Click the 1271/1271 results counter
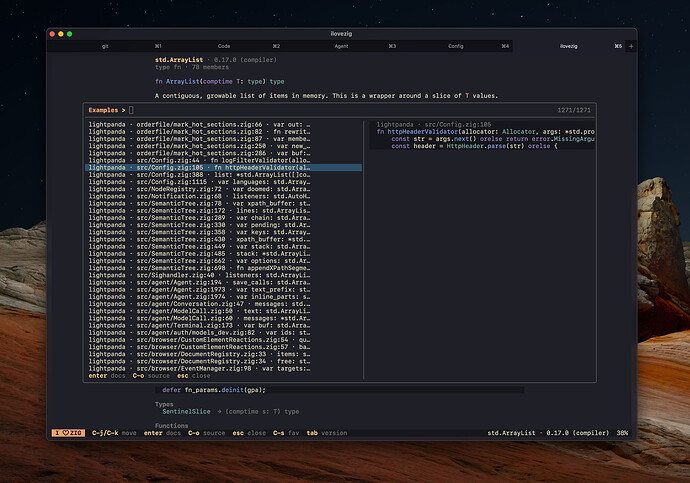 pyautogui.click(x=574, y=110)
